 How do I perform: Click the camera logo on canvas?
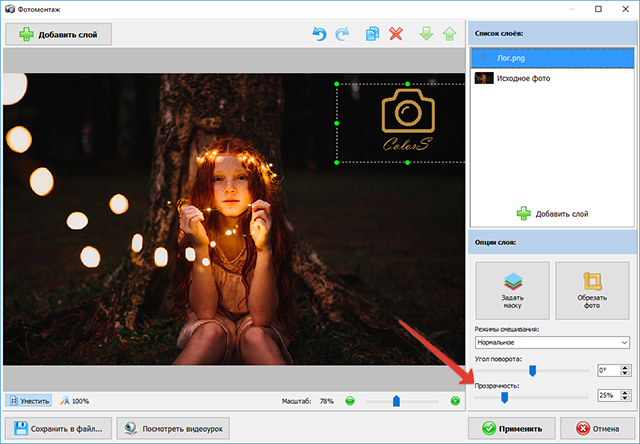408,111
